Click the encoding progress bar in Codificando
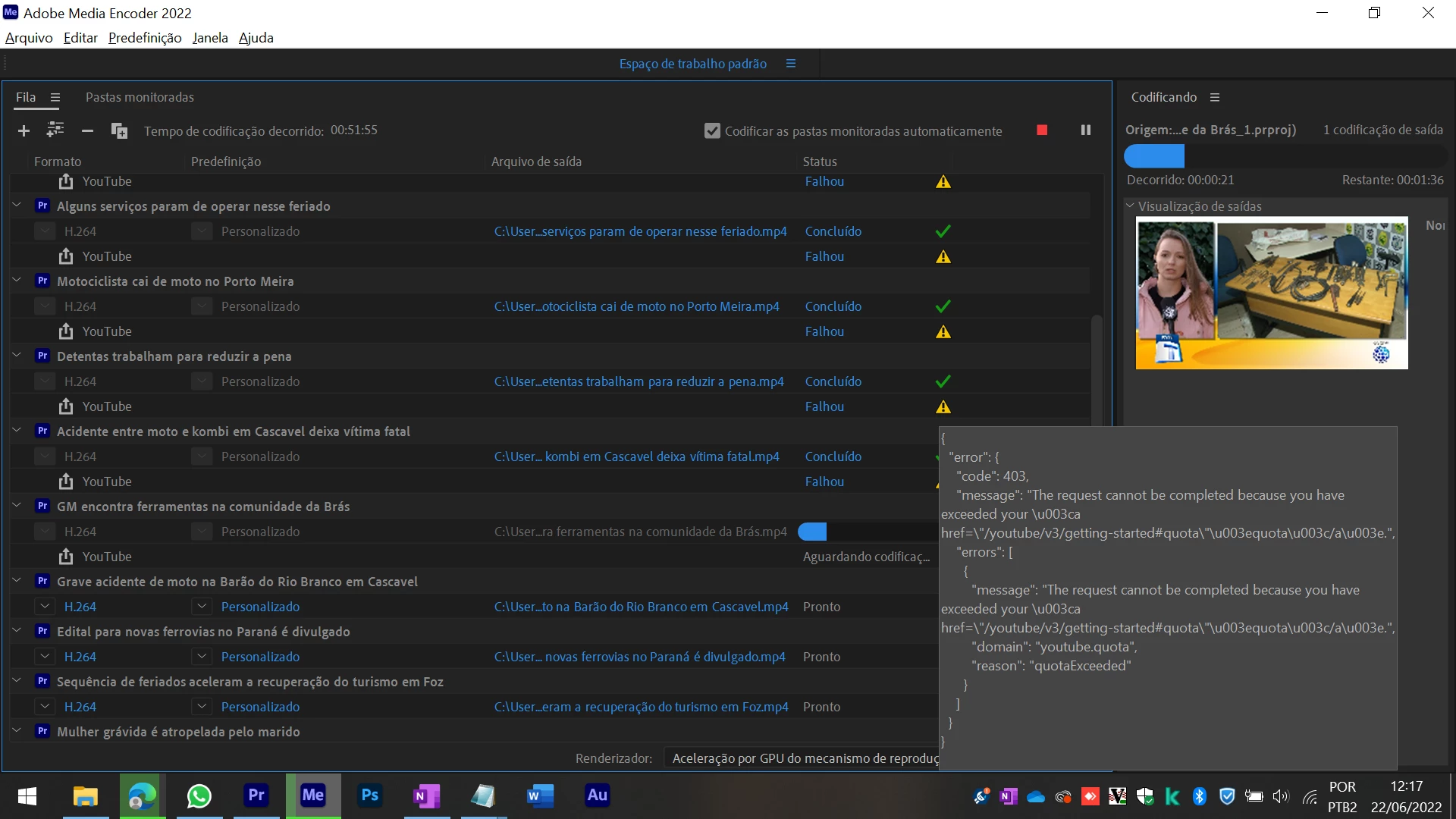Image resolution: width=1456 pixels, height=819 pixels. tap(1285, 156)
